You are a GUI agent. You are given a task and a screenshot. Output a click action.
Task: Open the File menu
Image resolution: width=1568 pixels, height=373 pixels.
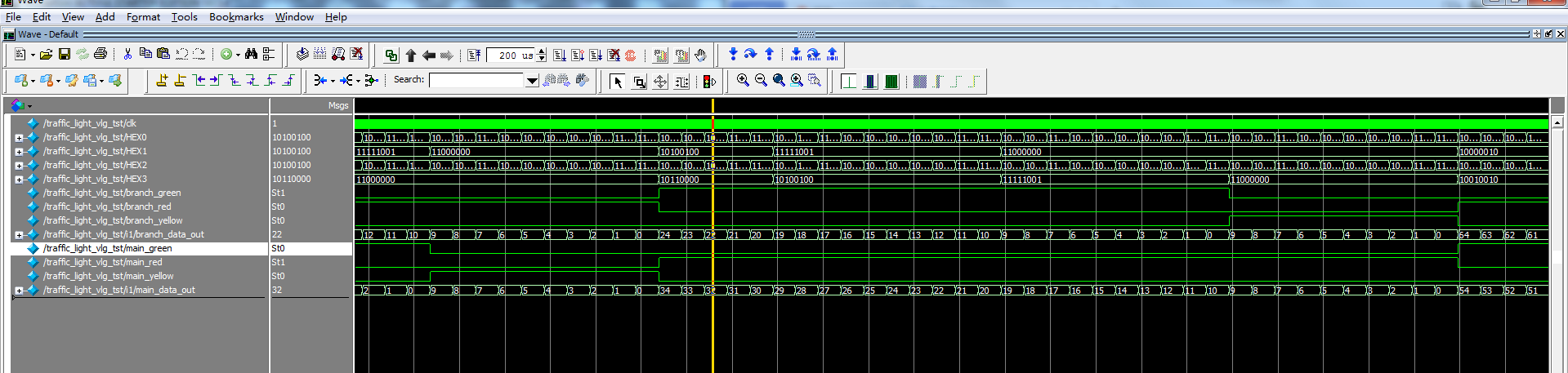coord(13,16)
